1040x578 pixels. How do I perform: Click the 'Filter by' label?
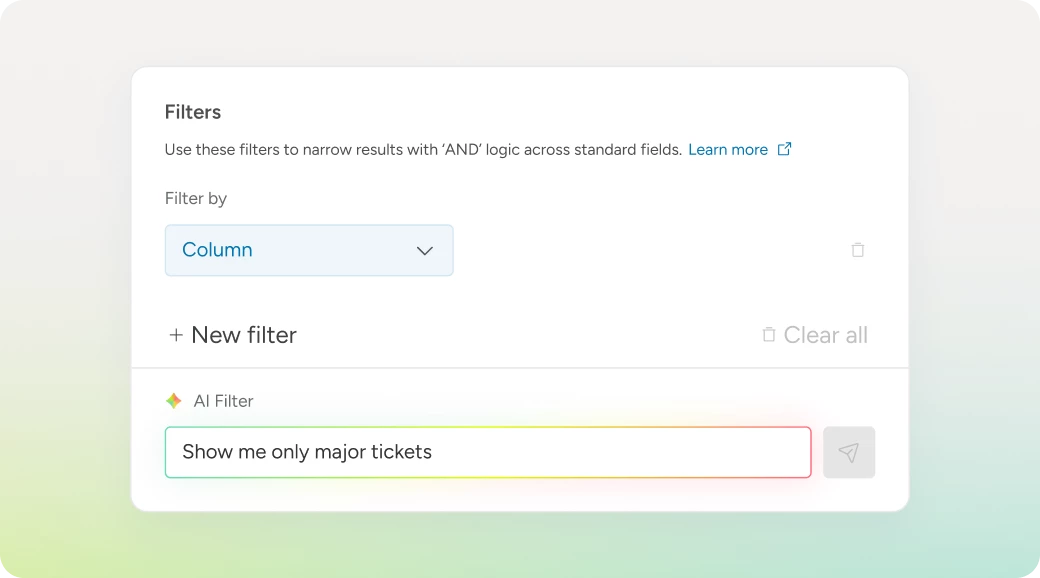(196, 198)
